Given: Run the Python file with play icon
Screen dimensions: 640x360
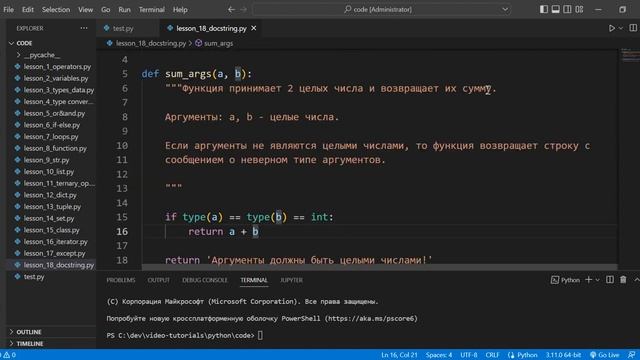Looking at the screenshot, I should click(611, 28).
